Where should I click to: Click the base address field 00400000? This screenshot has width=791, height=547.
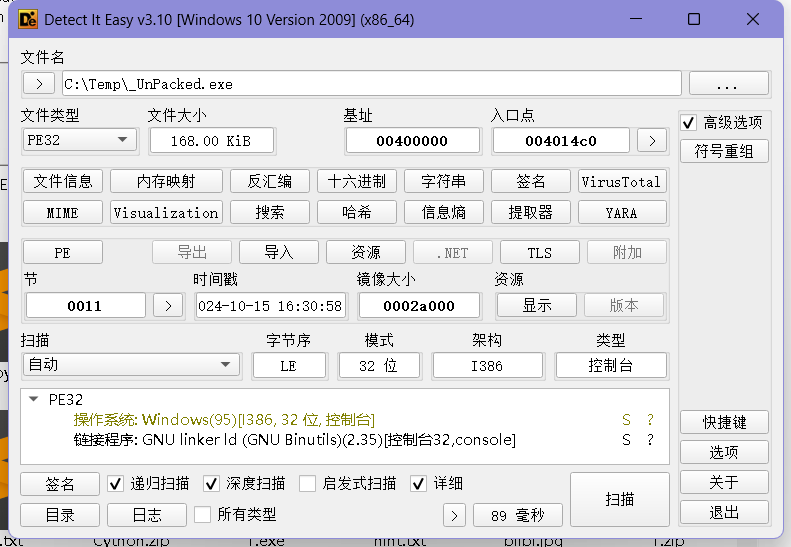point(412,141)
